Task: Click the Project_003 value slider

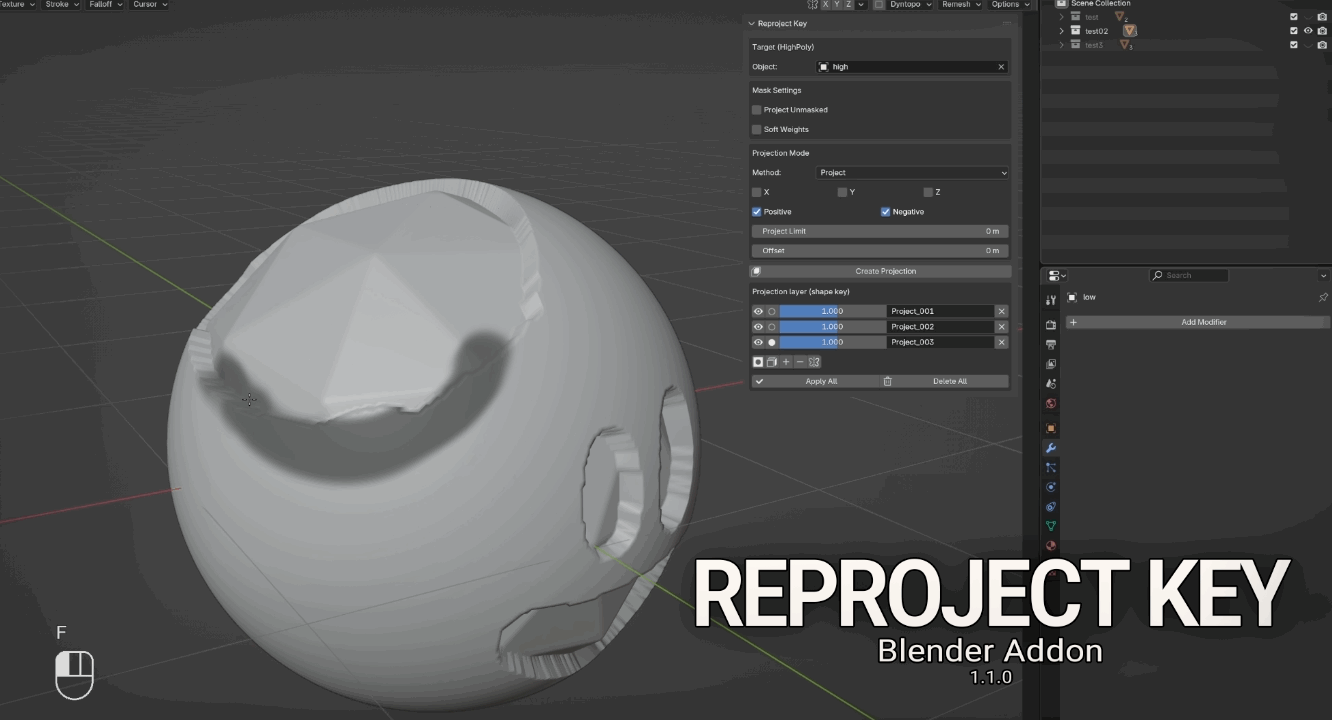Action: (832, 342)
